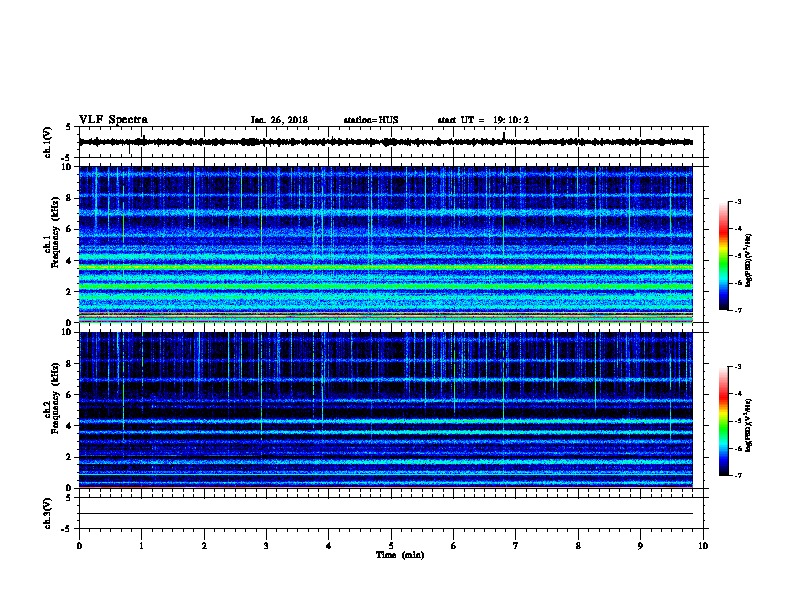Click the "station=HUS" header label

(x=371, y=120)
